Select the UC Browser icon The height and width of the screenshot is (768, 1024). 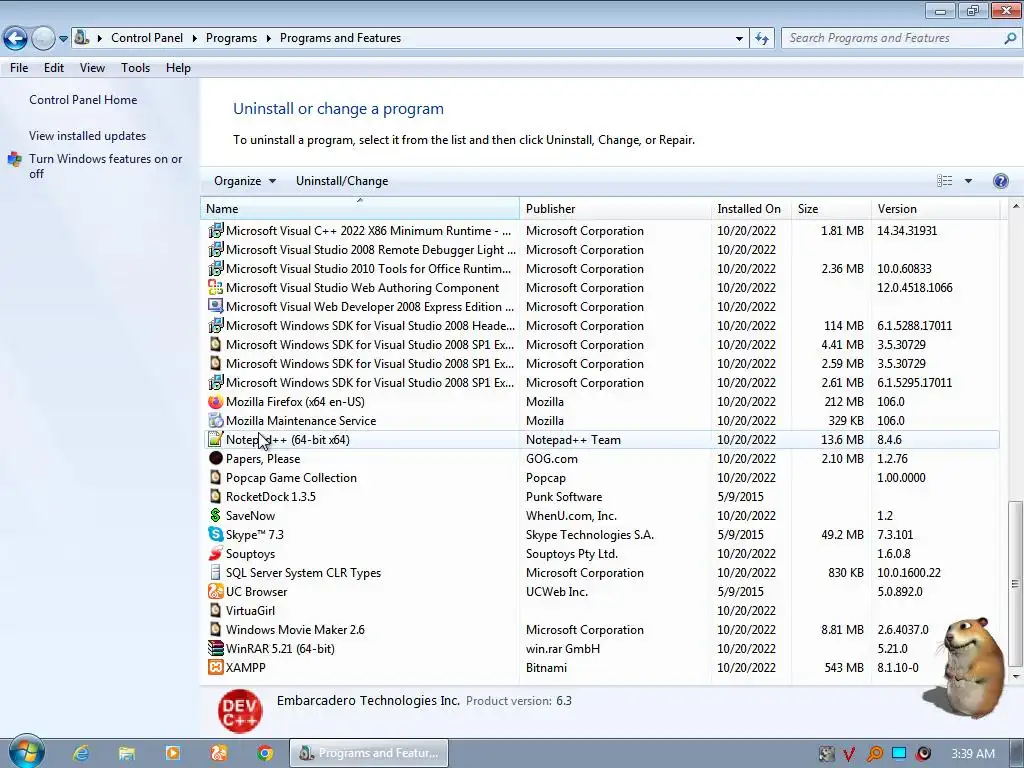point(215,591)
